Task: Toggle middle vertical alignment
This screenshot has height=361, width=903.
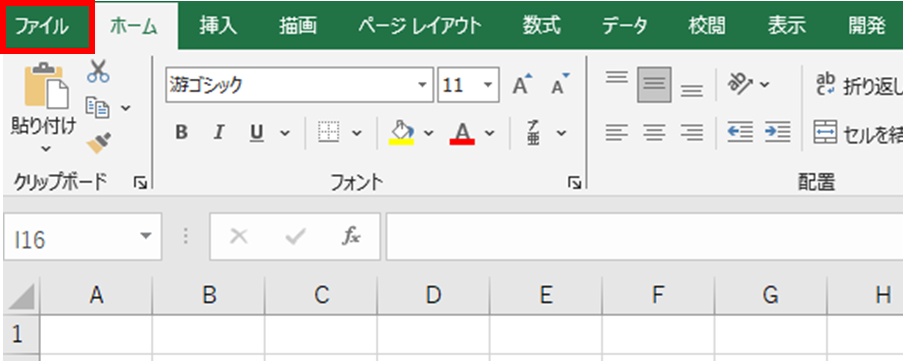Action: tap(654, 85)
